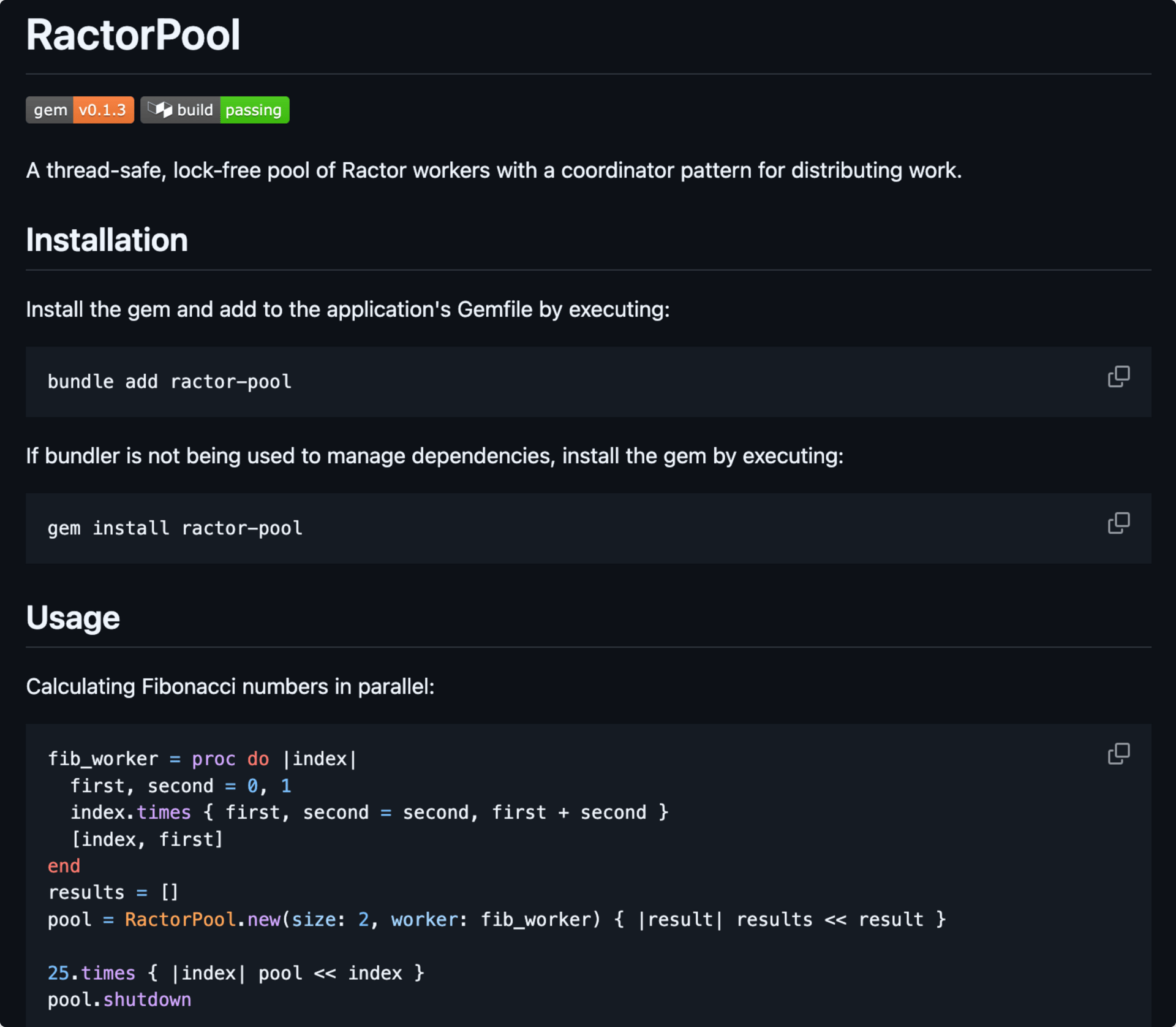The image size is (1176, 1027).
Task: Click inside the gem install ractor-pool code
Action: [175, 528]
